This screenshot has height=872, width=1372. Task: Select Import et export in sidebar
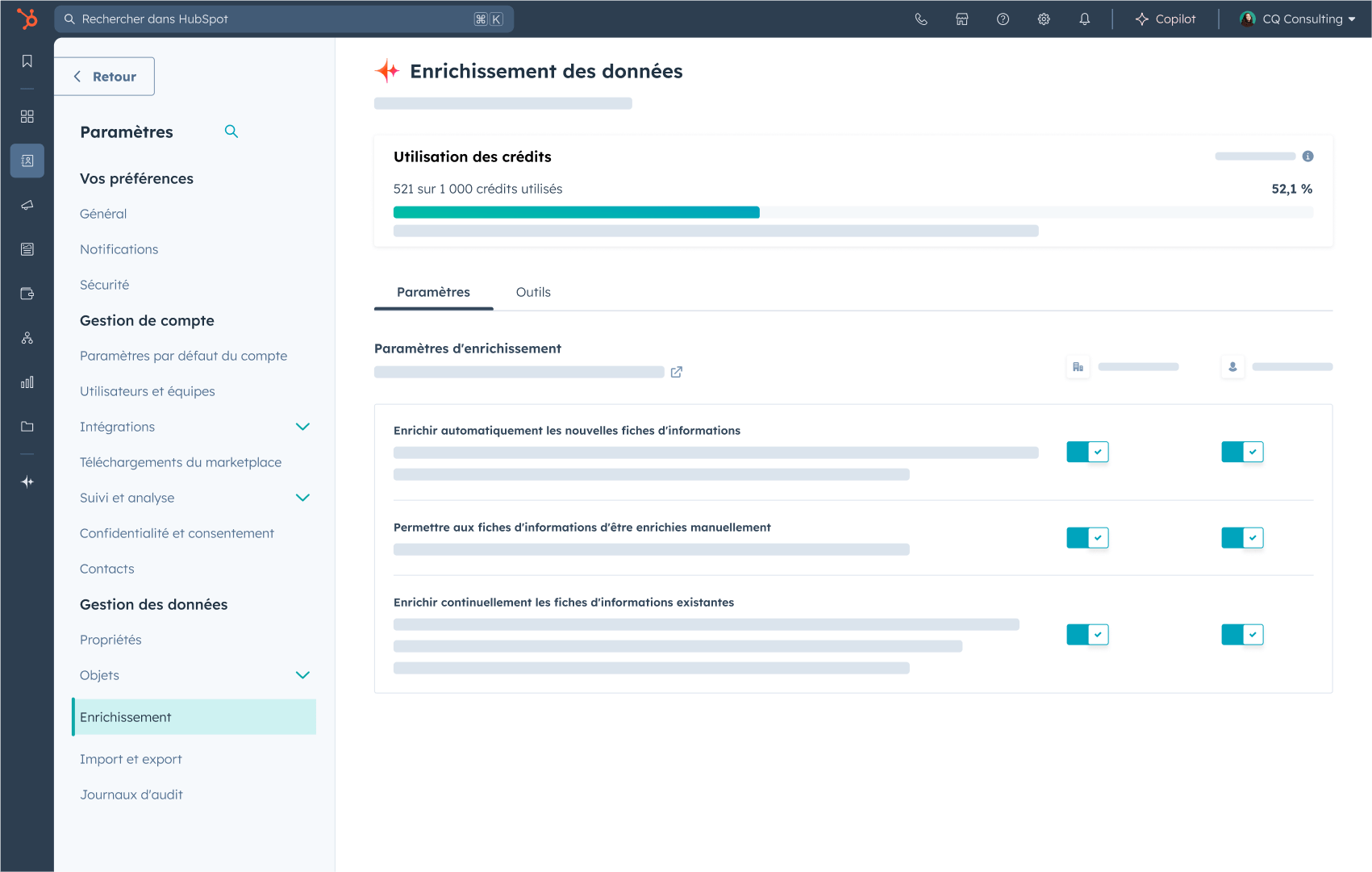tap(131, 759)
